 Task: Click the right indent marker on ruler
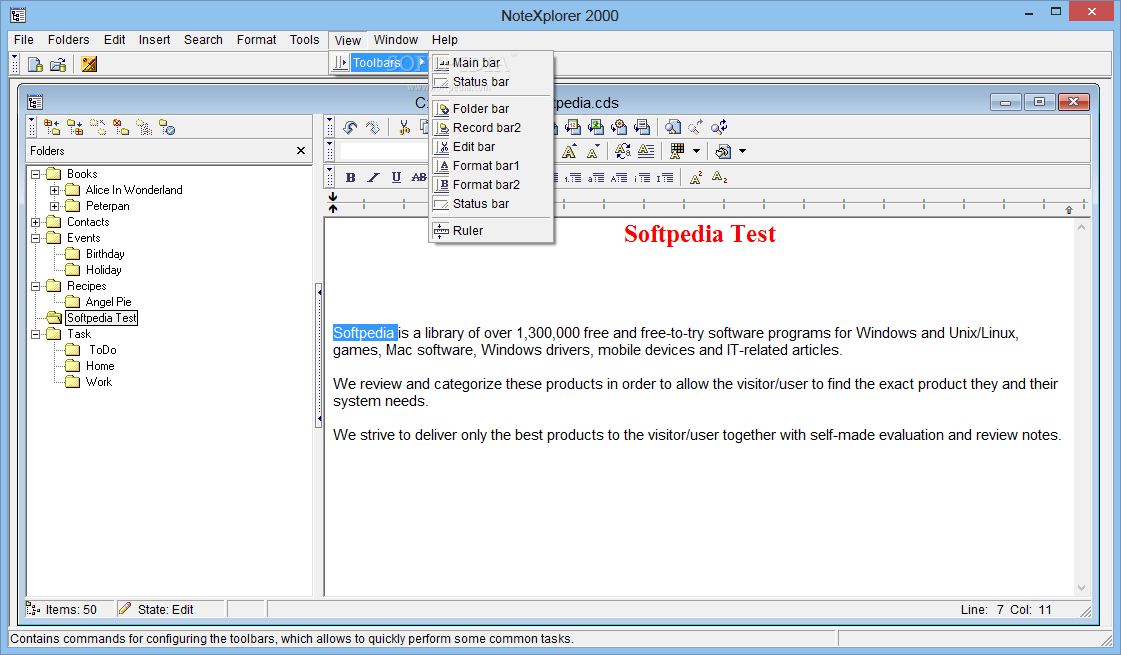pos(1069,210)
